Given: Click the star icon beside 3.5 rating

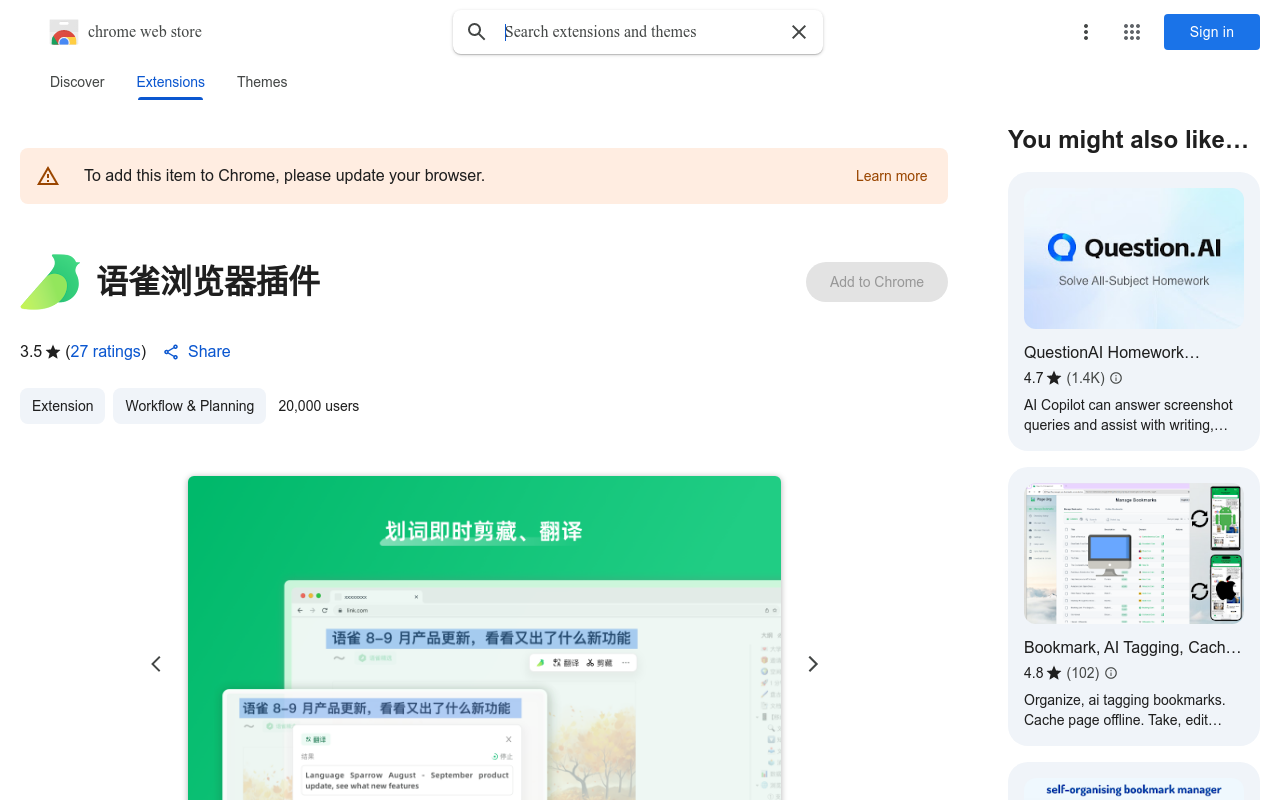Looking at the screenshot, I should pos(53,352).
